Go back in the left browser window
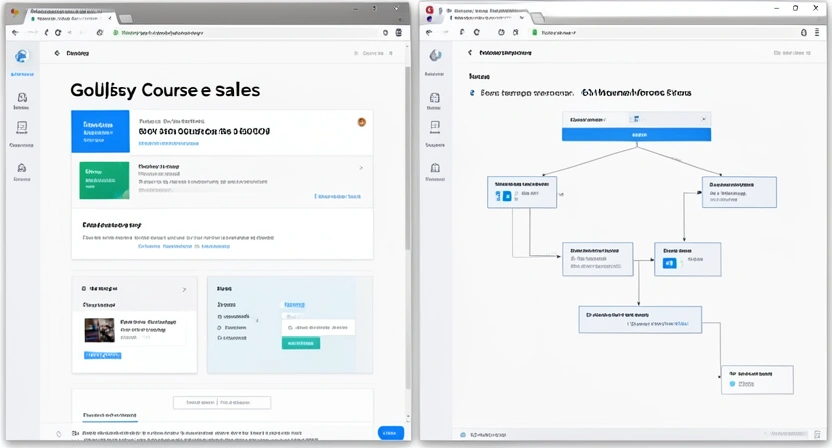 15,32
